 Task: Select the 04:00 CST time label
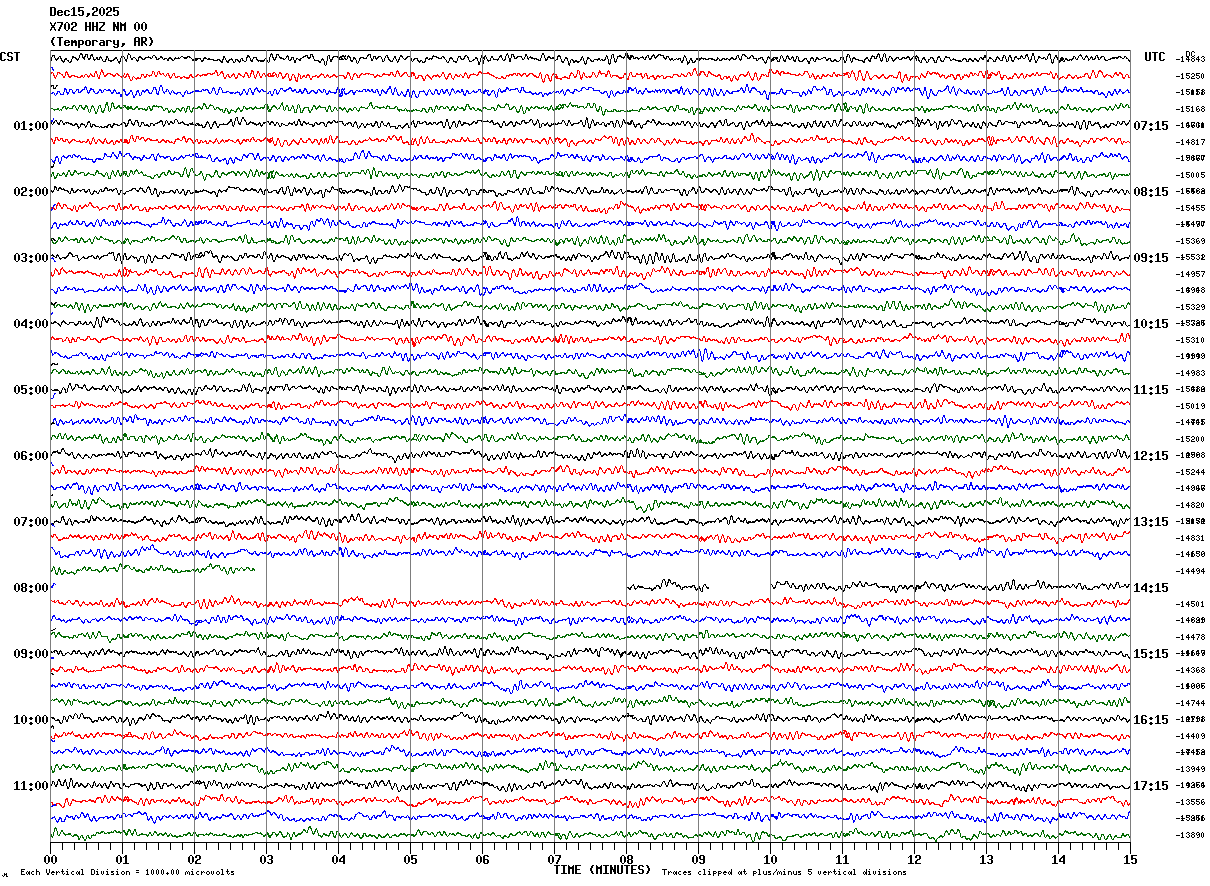coord(31,324)
